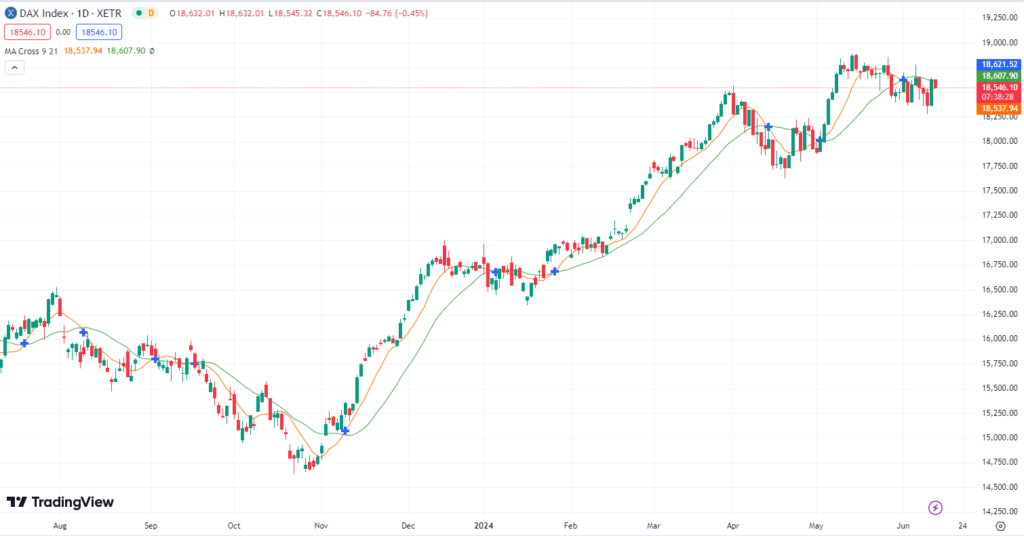
Task: Click the Feb label on time axis
Action: [570, 526]
